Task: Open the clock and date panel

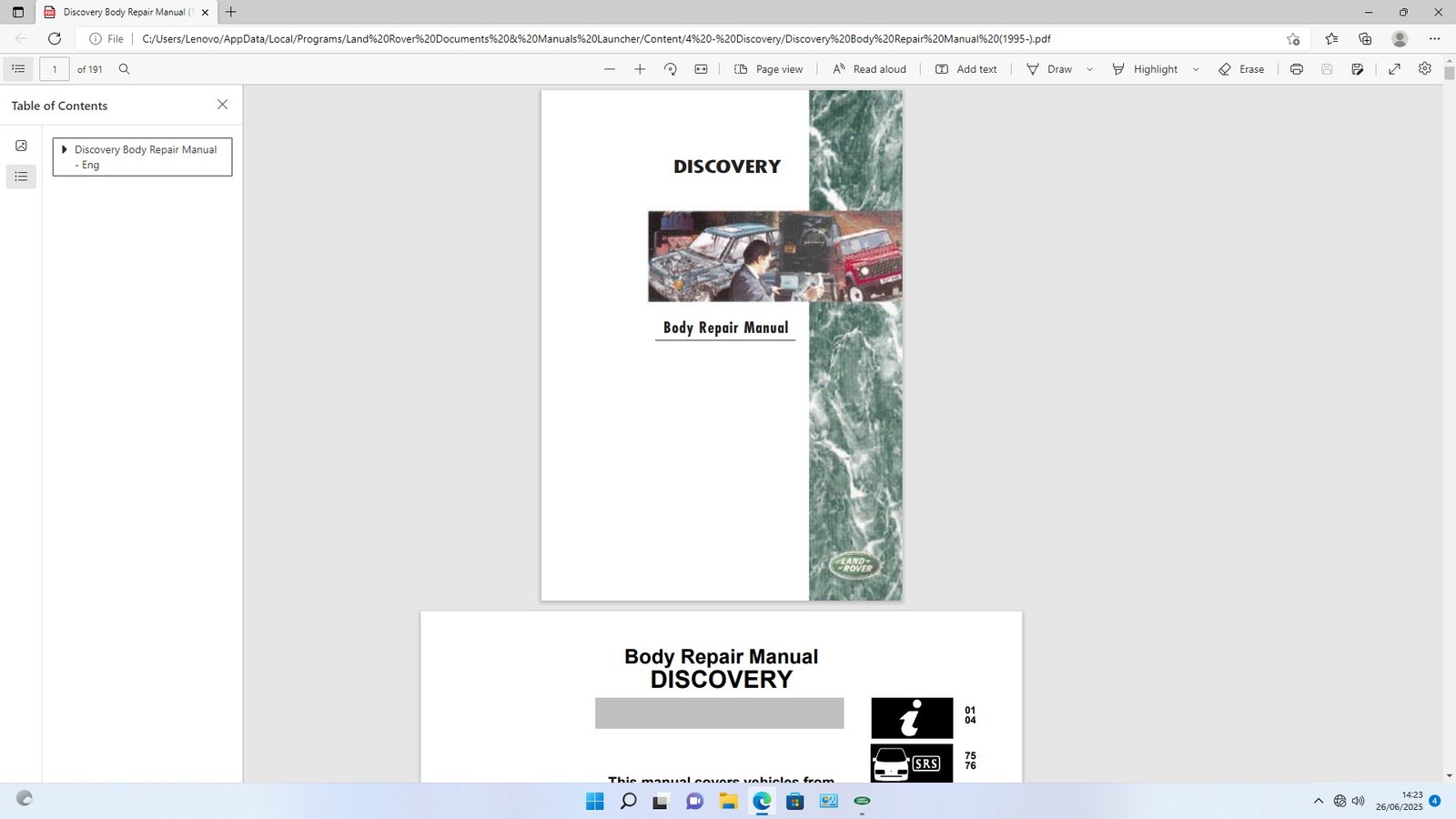Action: click(x=1400, y=801)
